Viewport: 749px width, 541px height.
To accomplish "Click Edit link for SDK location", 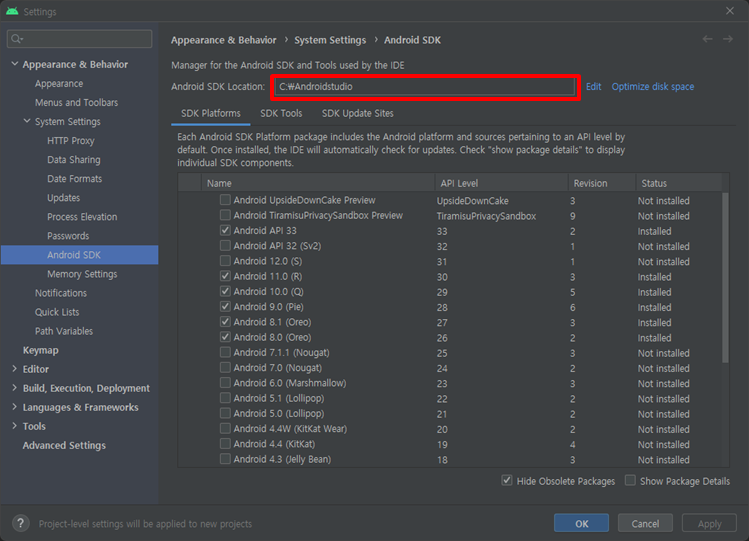I will (593, 86).
